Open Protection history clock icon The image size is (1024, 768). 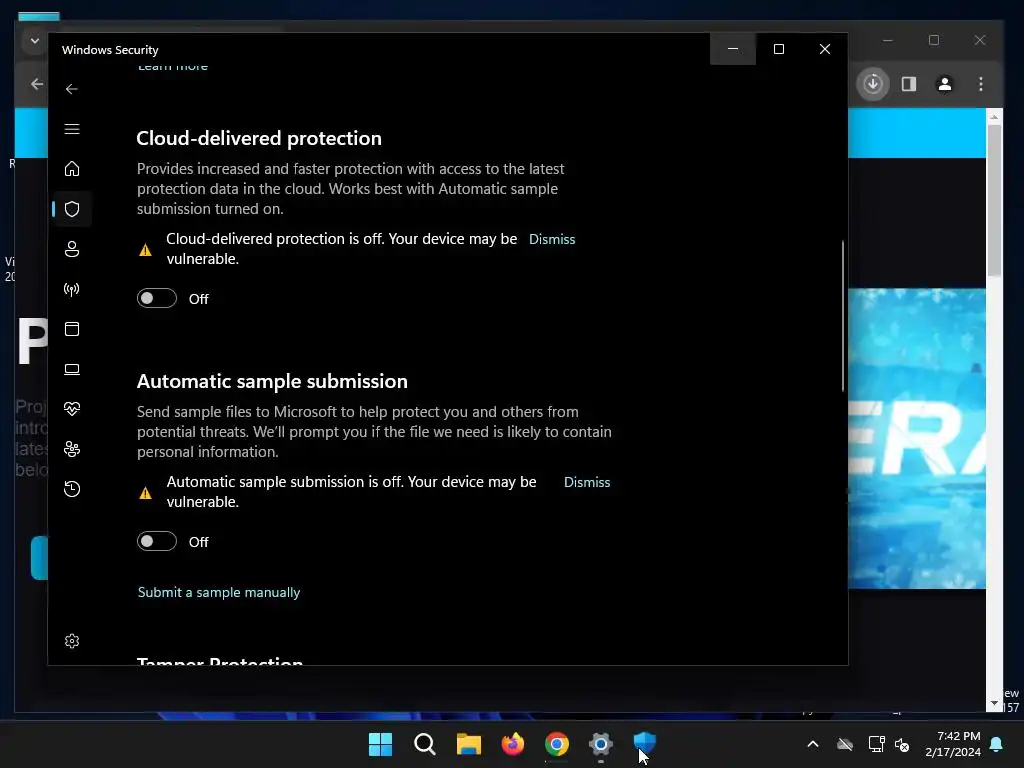point(72,489)
